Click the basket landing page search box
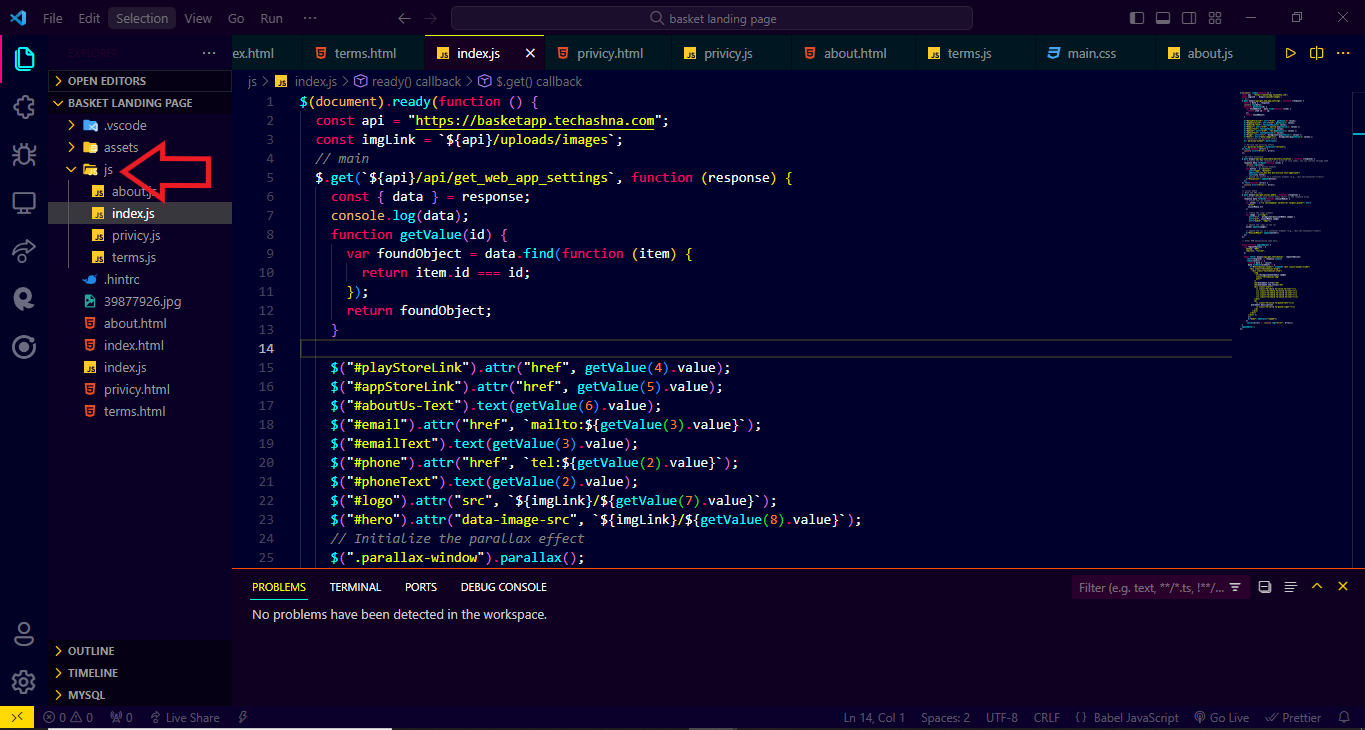The image size is (1365, 730). [x=712, y=18]
